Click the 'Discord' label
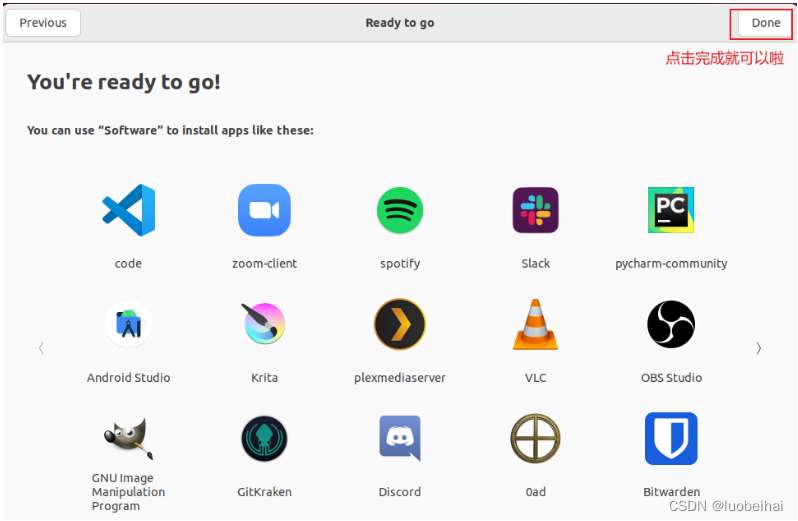Image resolution: width=798 pixels, height=521 pixels. click(x=400, y=492)
